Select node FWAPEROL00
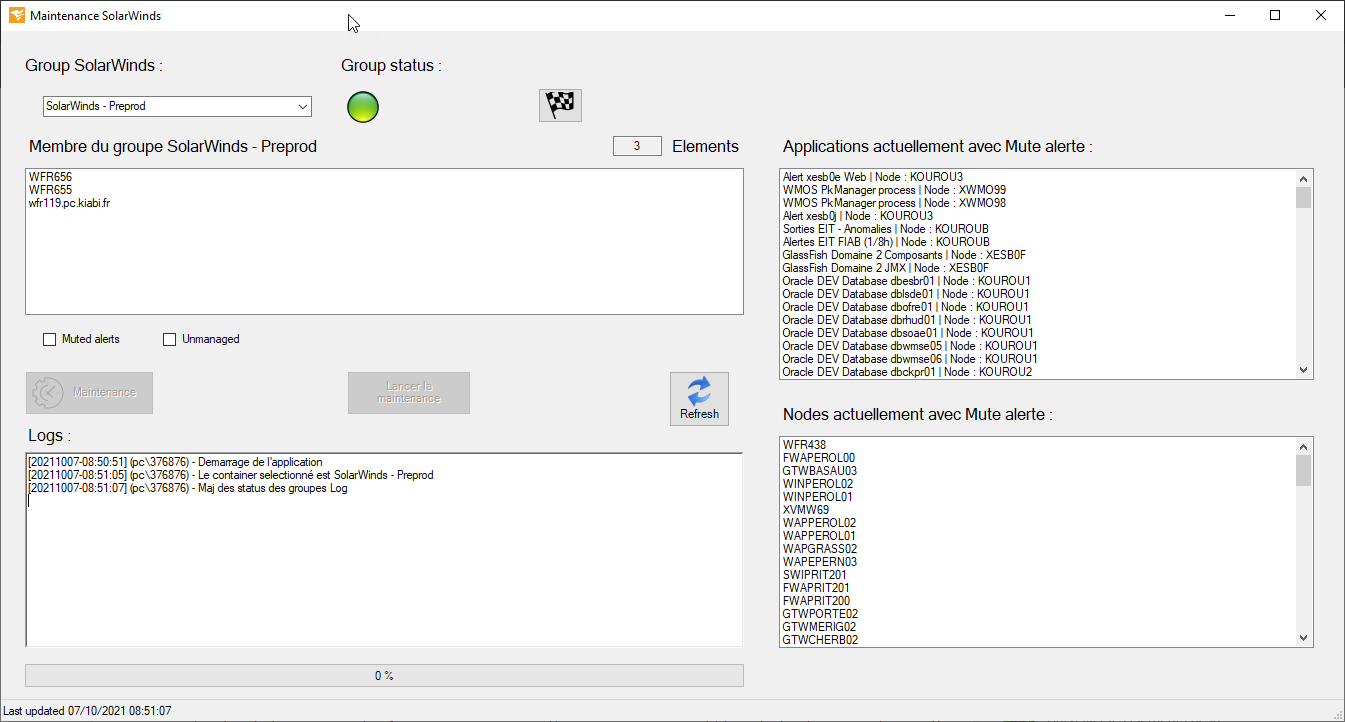 818,458
